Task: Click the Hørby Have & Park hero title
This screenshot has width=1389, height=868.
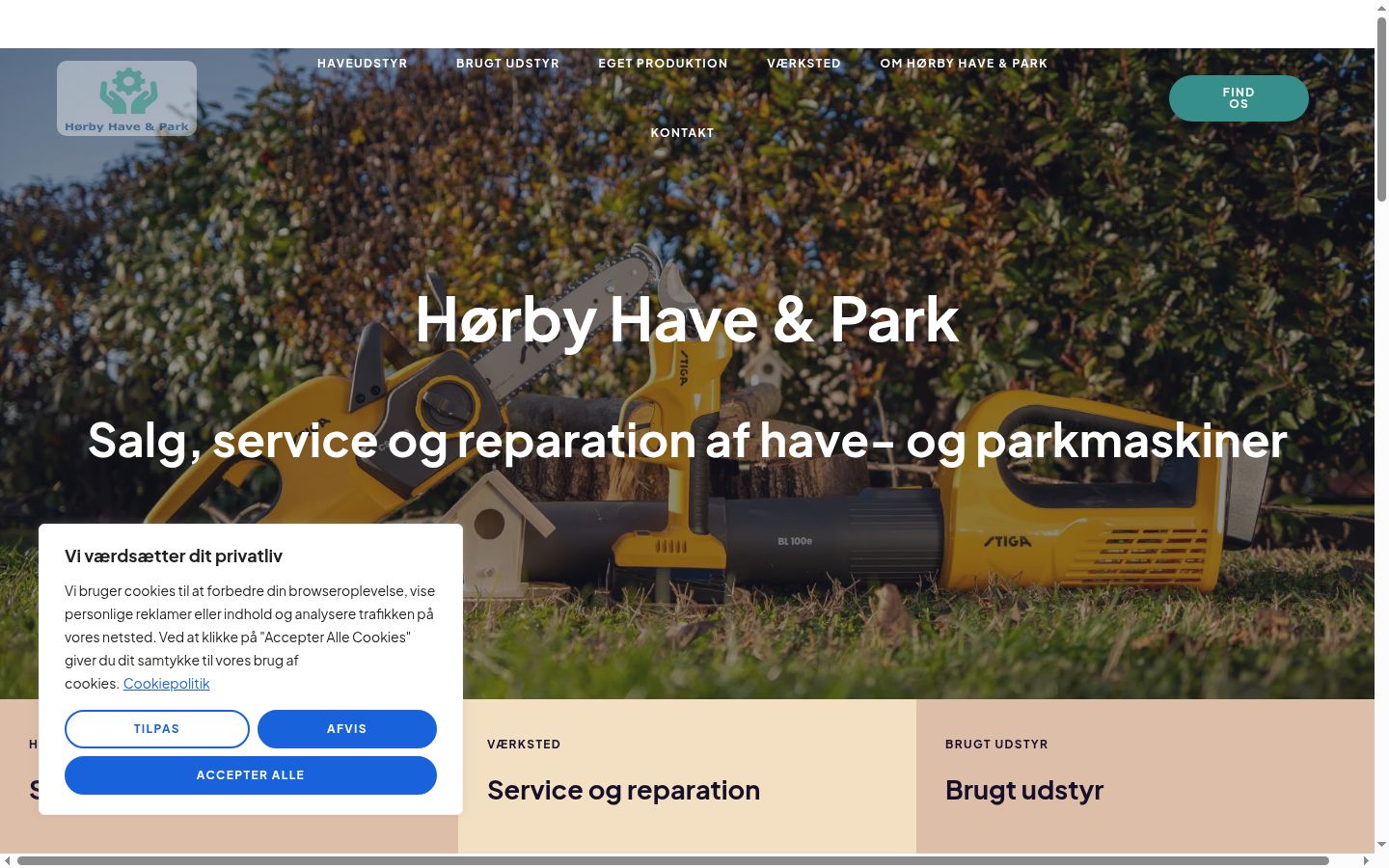Action: [x=687, y=320]
